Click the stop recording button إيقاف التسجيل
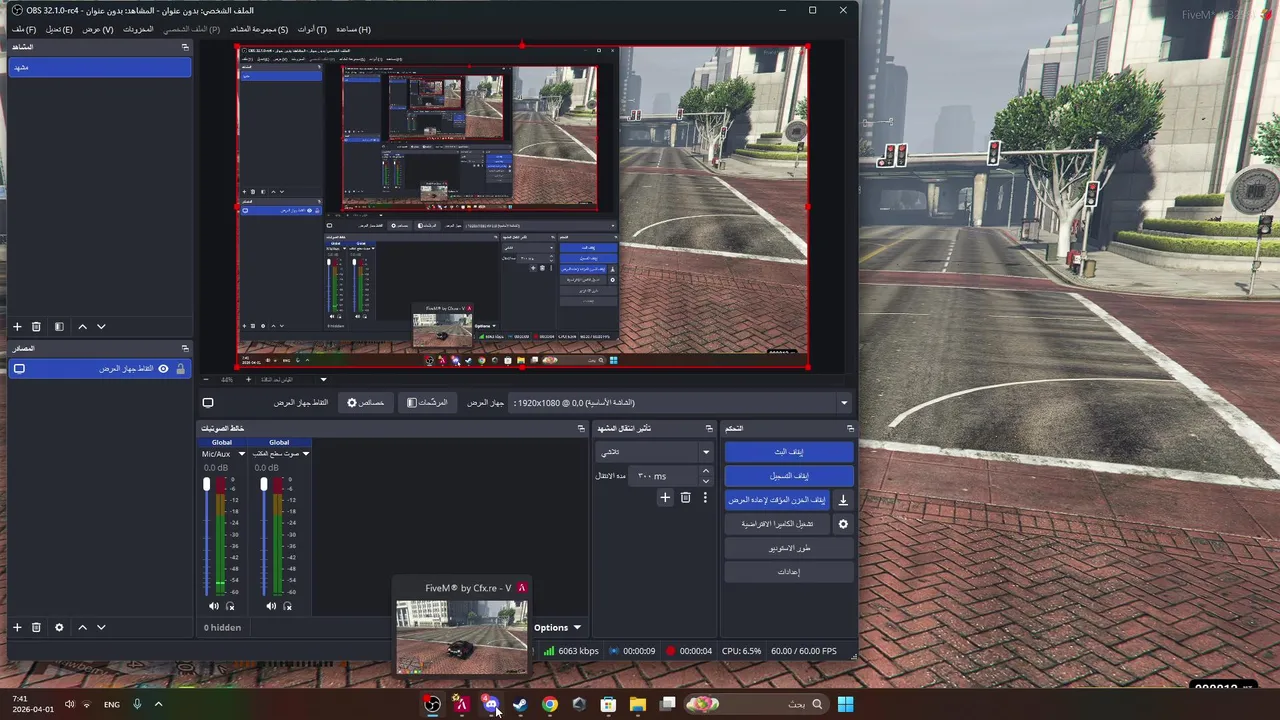 coord(789,476)
